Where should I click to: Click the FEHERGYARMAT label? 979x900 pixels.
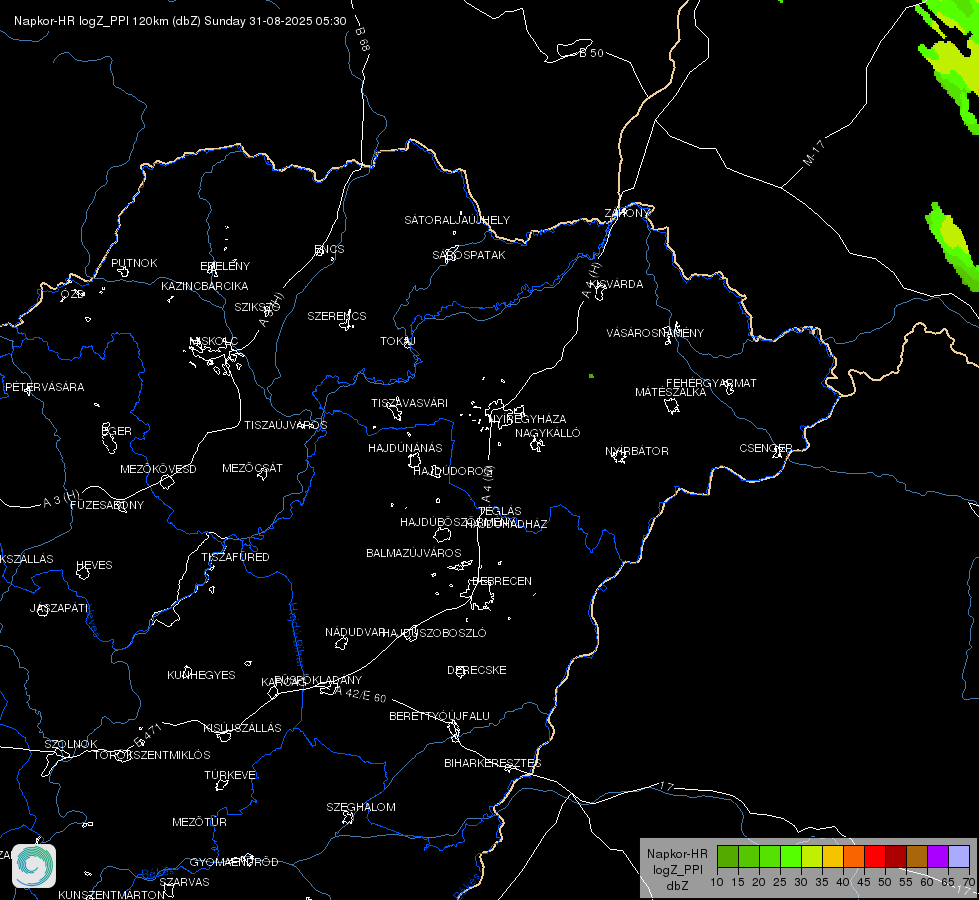coord(711,383)
